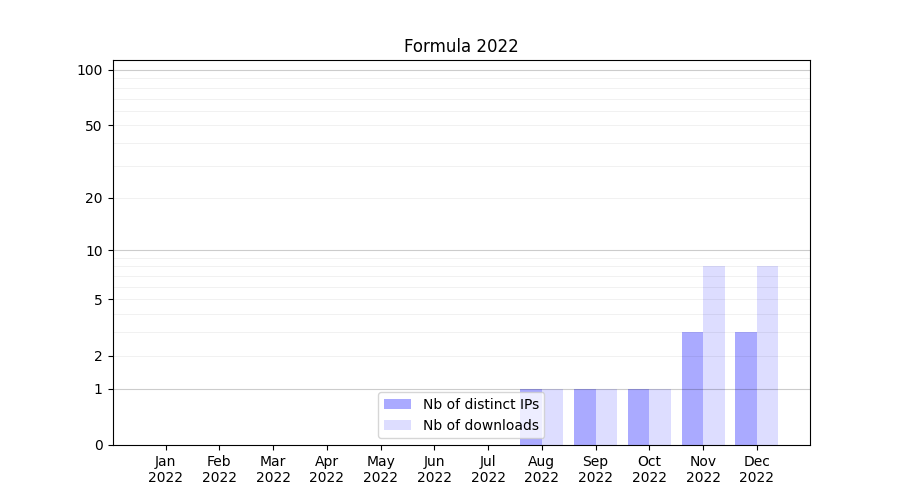Select the Nb of distinct IPs legend label
This screenshot has width=900, height=500.
coord(480,404)
